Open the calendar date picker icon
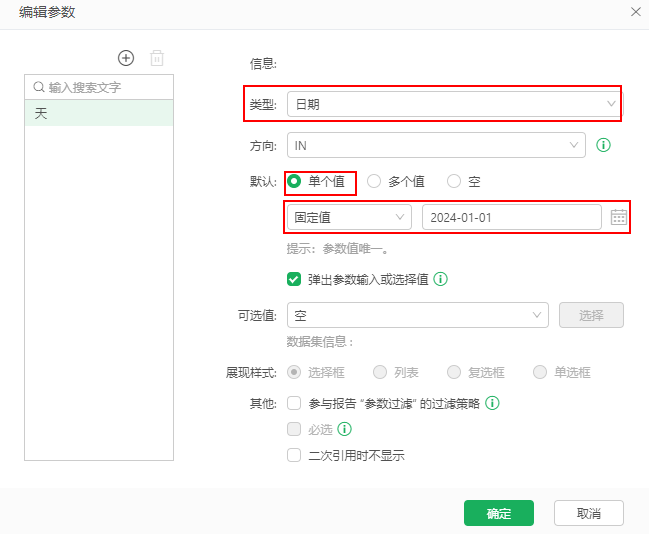The height and width of the screenshot is (534, 649). click(618, 217)
